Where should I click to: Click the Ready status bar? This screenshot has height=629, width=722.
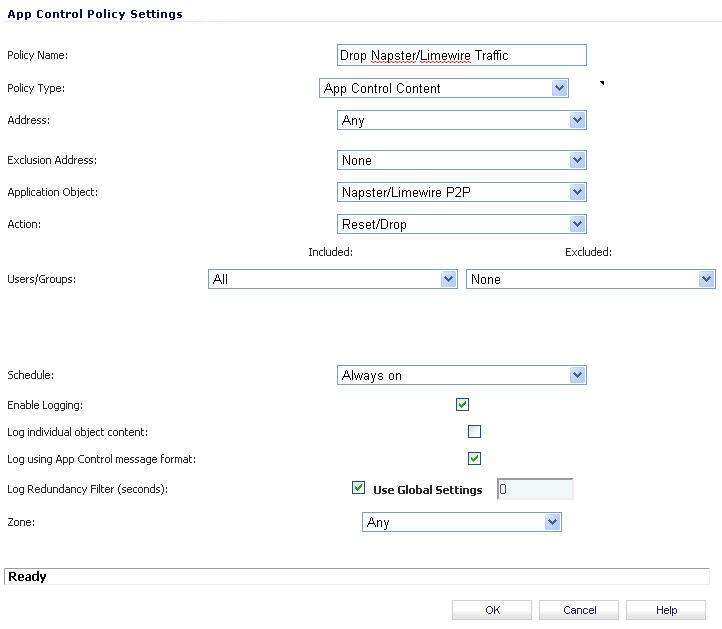click(357, 577)
